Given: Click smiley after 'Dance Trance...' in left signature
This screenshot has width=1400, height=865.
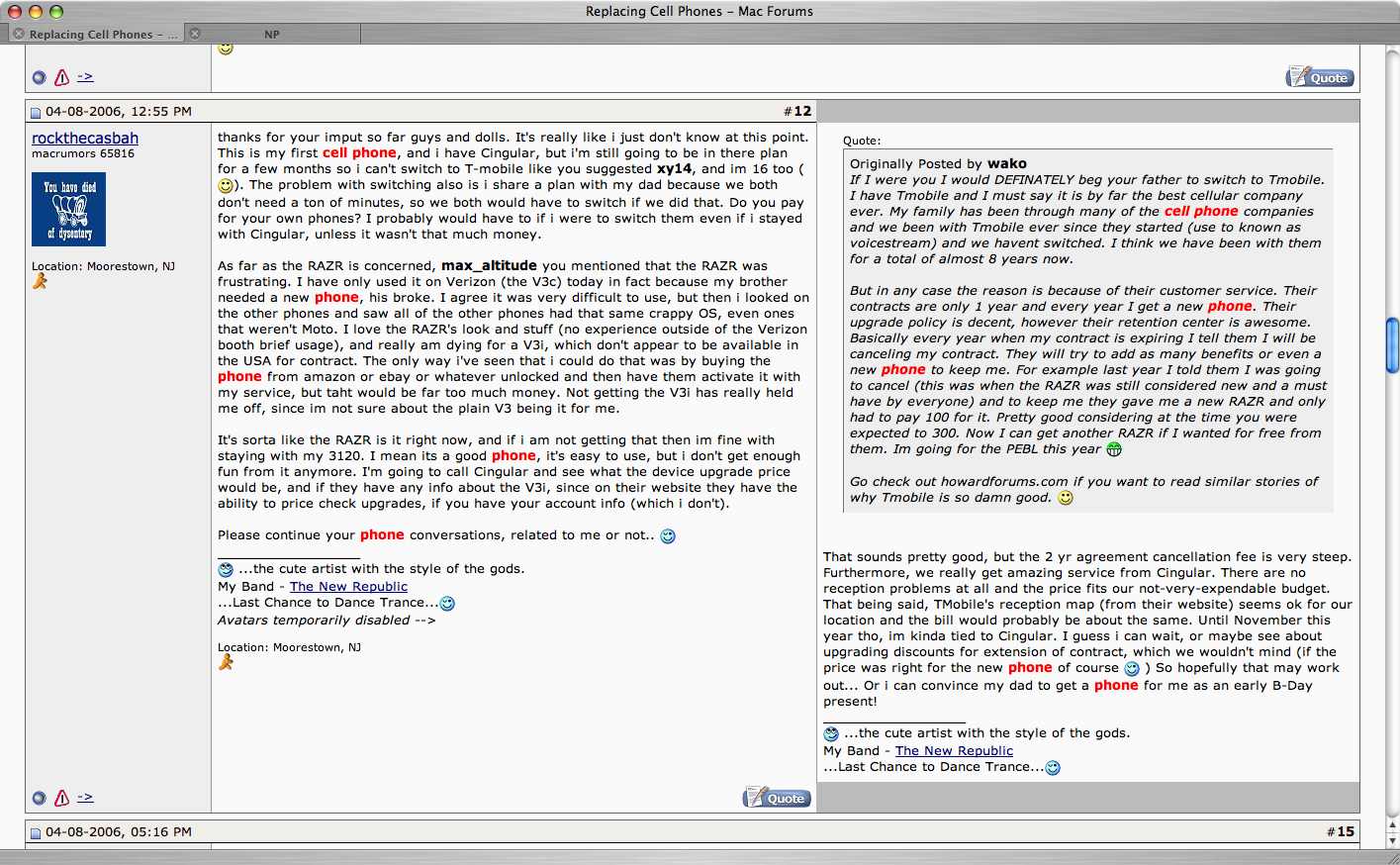Looking at the screenshot, I should [447, 604].
